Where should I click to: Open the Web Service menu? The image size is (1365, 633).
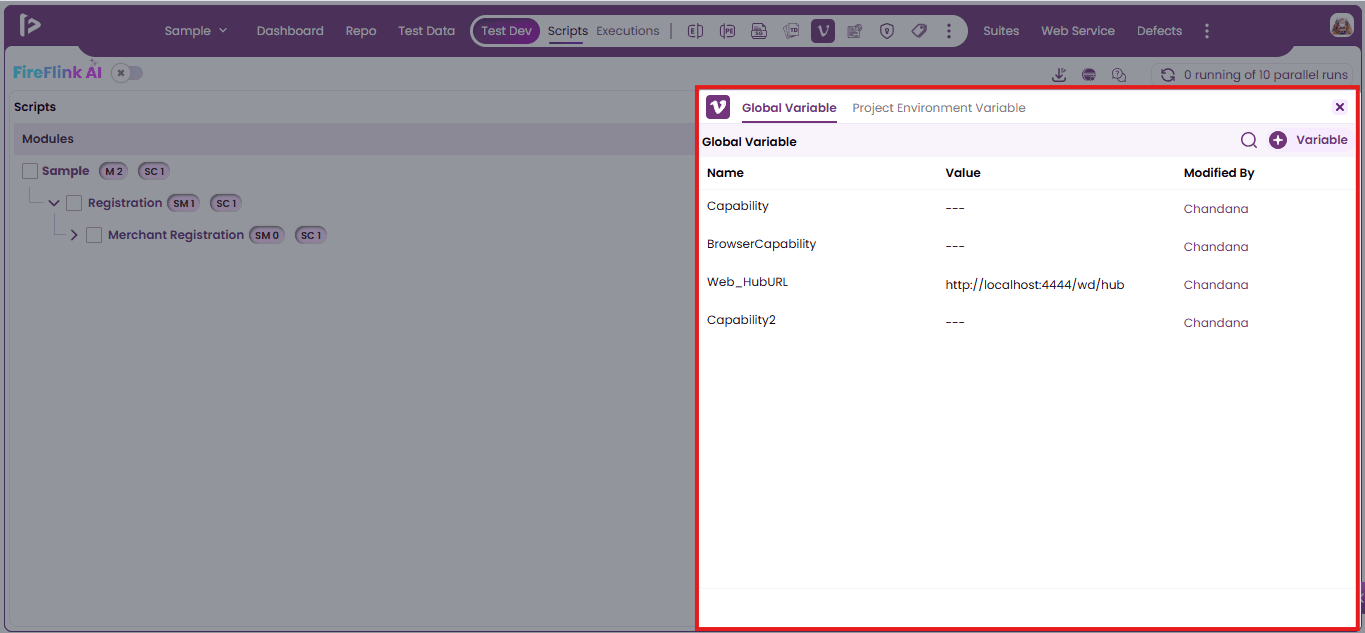click(x=1078, y=31)
